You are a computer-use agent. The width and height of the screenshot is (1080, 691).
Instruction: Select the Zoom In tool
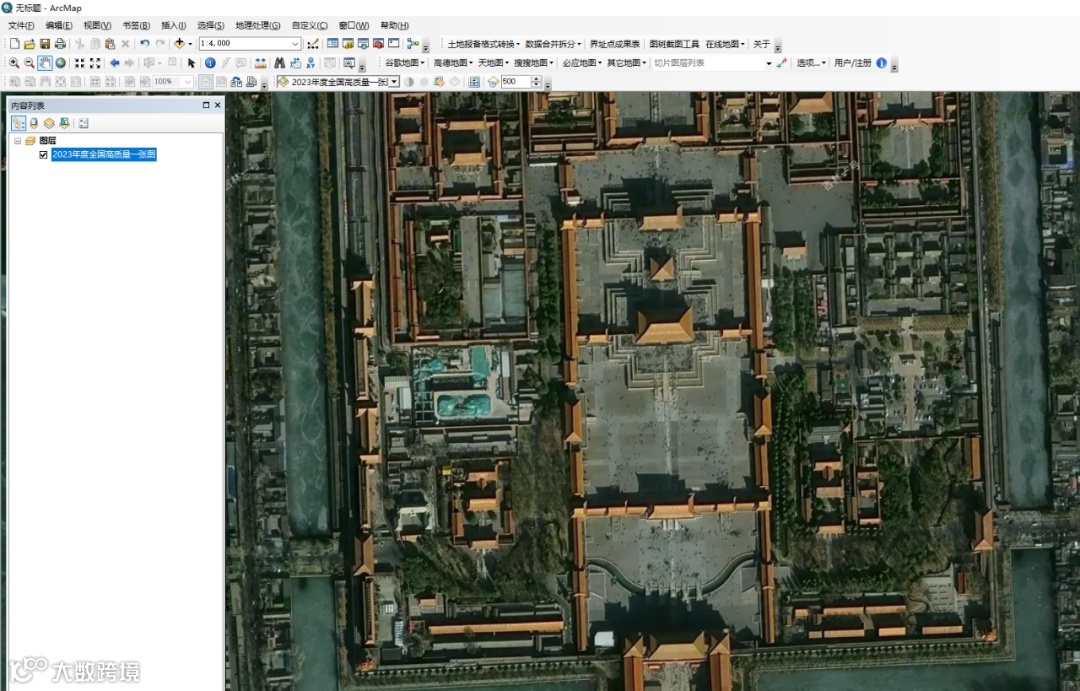coord(14,63)
